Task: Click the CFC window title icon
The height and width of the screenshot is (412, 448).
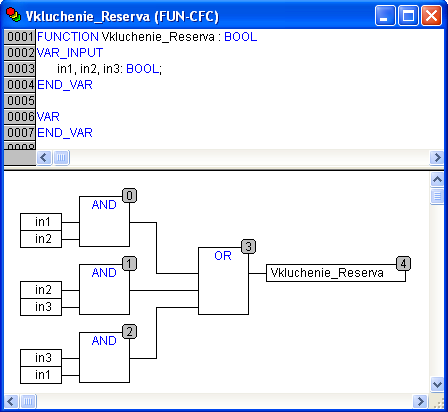Action: (14, 15)
